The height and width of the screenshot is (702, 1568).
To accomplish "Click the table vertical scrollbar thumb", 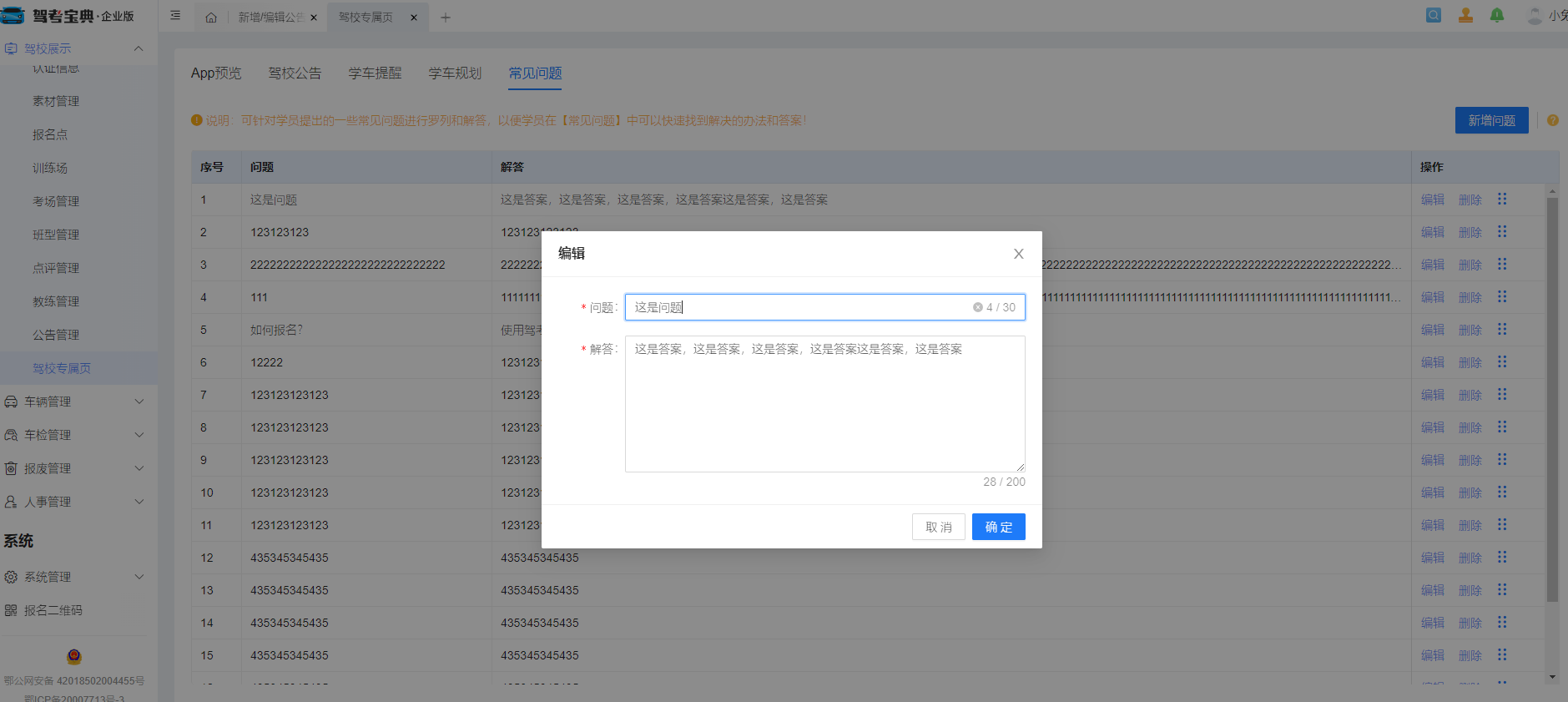I will (1552, 399).
